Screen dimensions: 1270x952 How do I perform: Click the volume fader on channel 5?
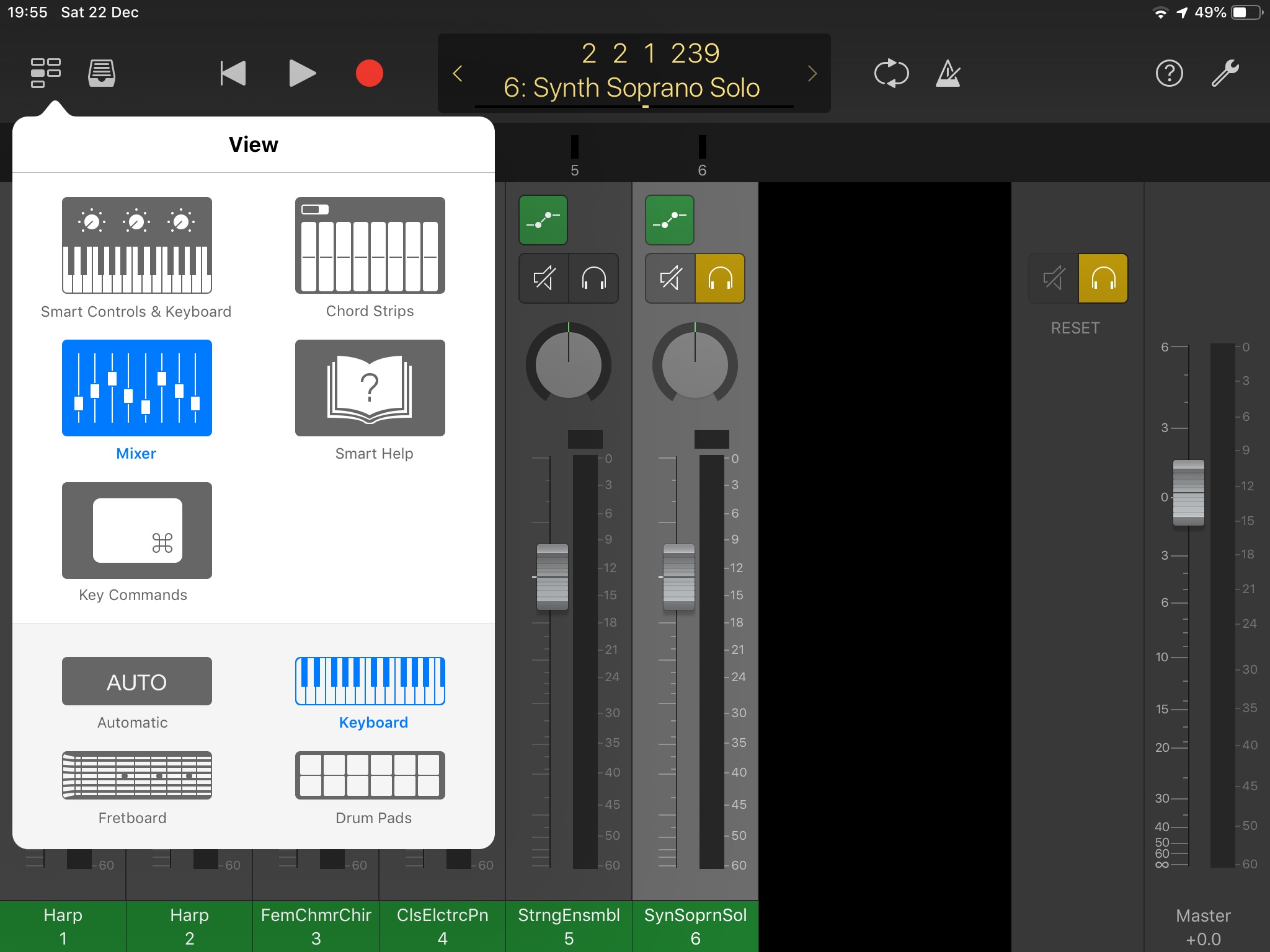pyautogui.click(x=553, y=577)
